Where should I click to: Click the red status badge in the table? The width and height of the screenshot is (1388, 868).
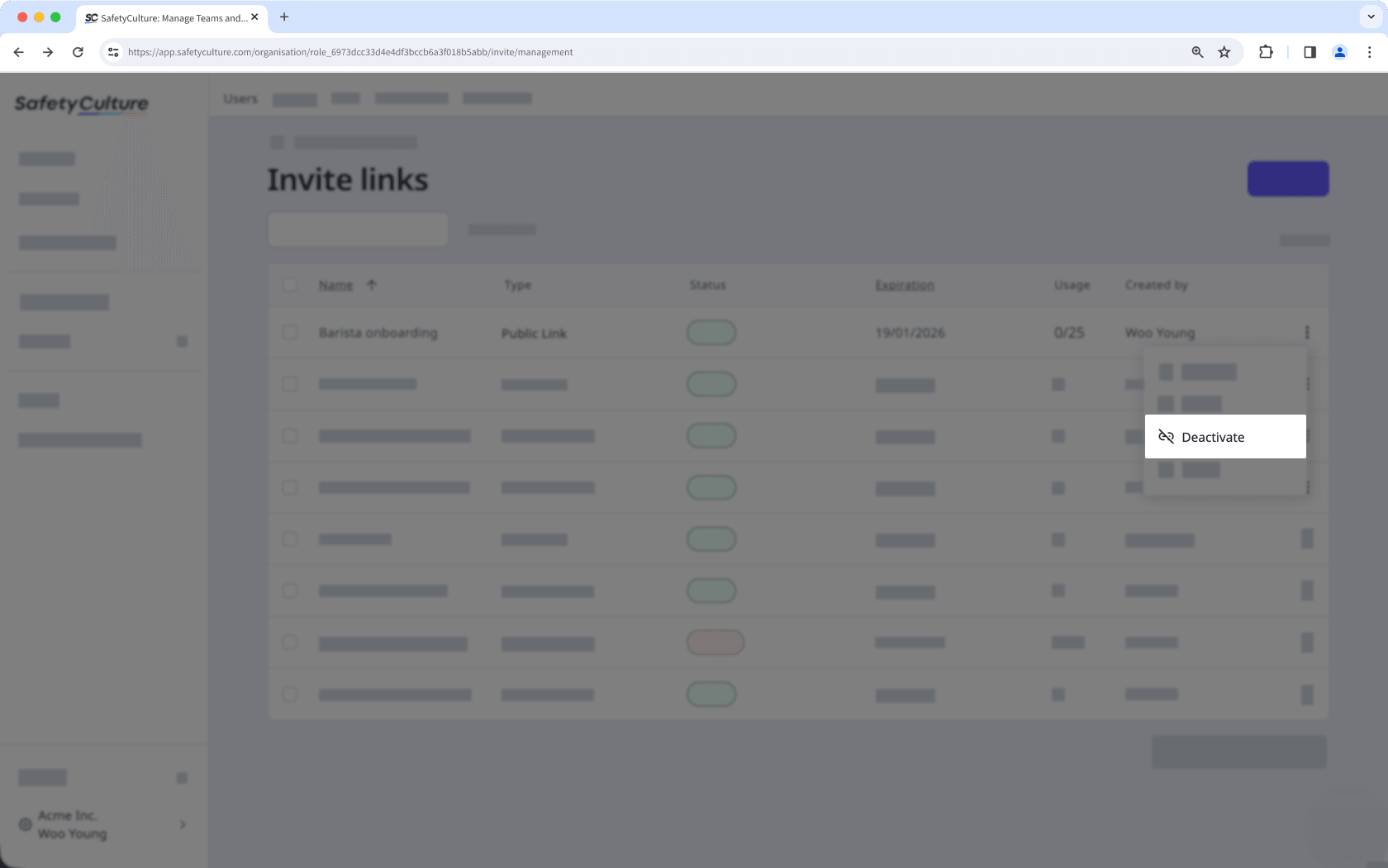pyautogui.click(x=715, y=643)
